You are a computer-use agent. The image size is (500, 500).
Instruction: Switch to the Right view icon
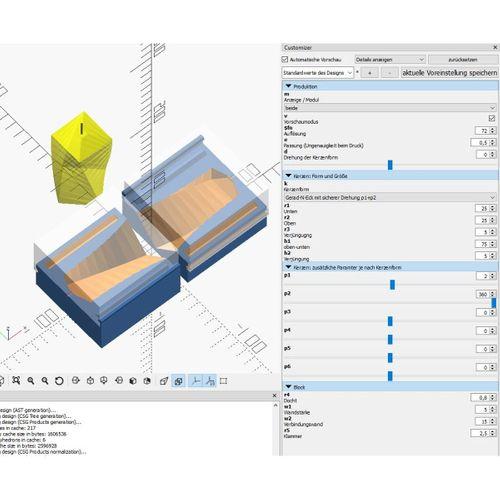(x=76, y=380)
